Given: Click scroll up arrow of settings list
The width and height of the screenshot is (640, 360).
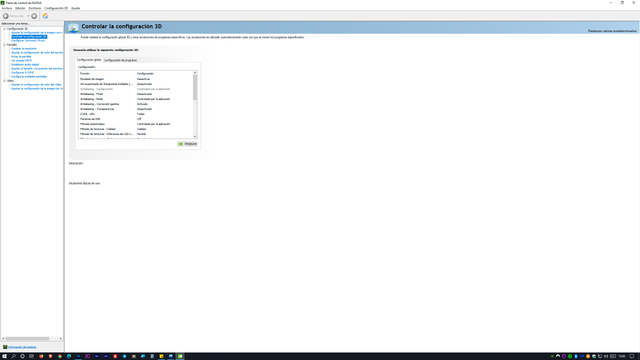Looking at the screenshot, I should 195,73.
